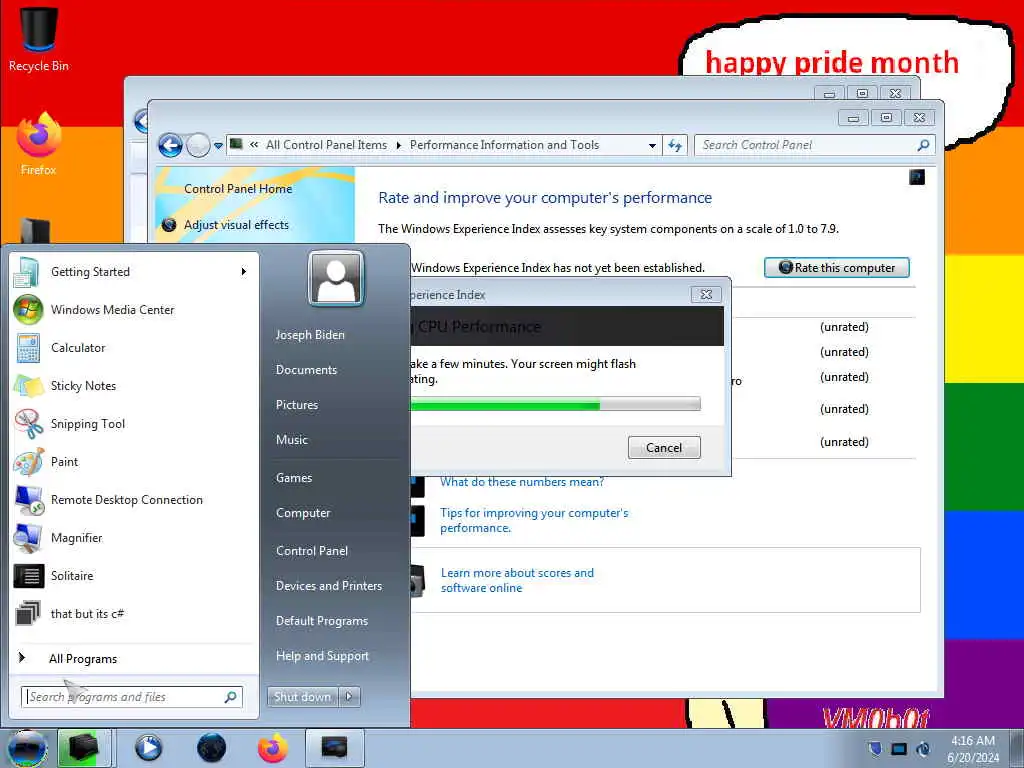Click the Action Center flag tray icon
Screen dimensions: 1024x768
point(875,748)
